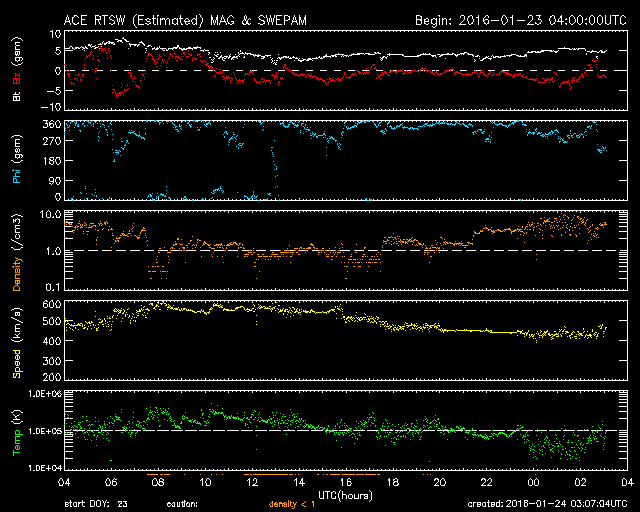Image resolution: width=640 pixels, height=512 pixels.
Task: Click the 'Begin: 2016-01-23 04:00:00UTC' timestamp
Action: pyautogui.click(x=521, y=20)
